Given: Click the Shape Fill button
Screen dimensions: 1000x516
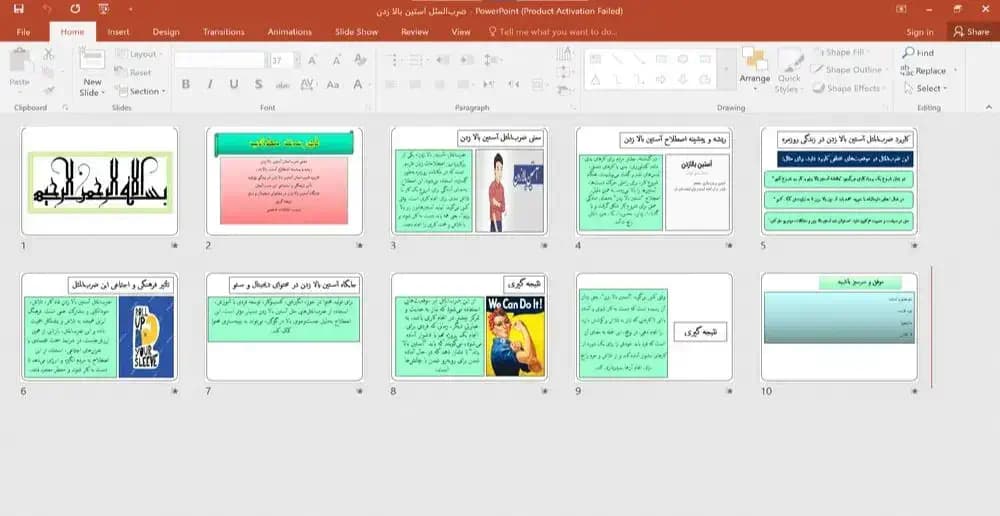Looking at the screenshot, I should click(x=841, y=52).
